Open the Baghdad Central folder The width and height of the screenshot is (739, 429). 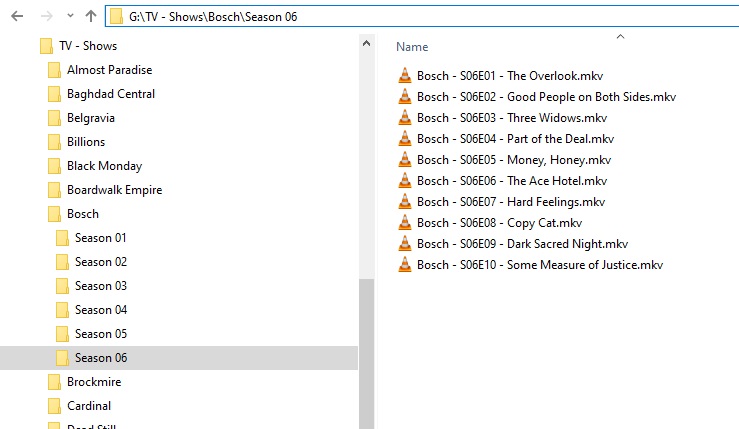click(x=111, y=94)
